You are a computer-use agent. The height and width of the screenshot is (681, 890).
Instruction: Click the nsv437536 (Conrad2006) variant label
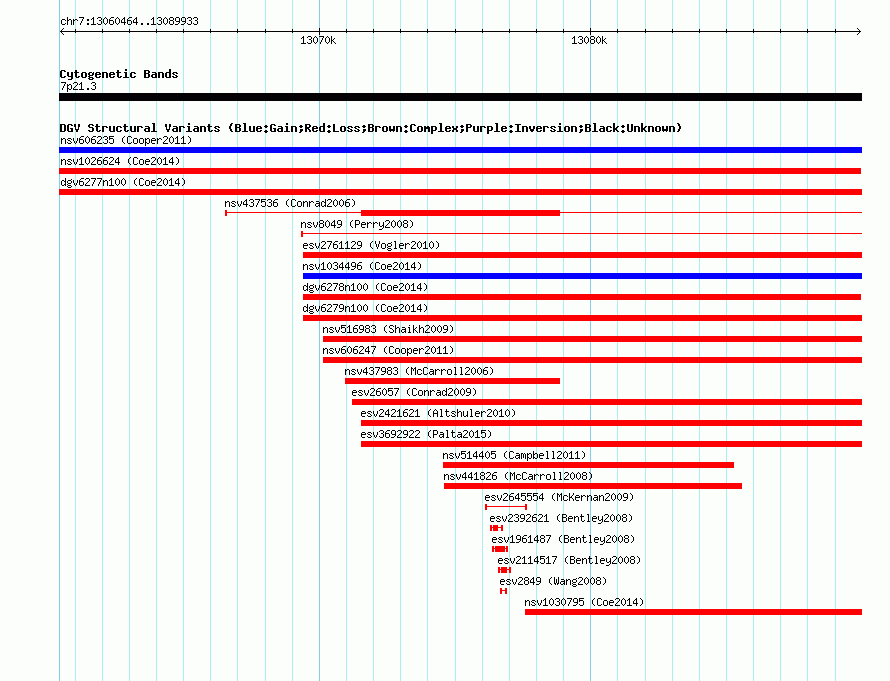click(290, 203)
